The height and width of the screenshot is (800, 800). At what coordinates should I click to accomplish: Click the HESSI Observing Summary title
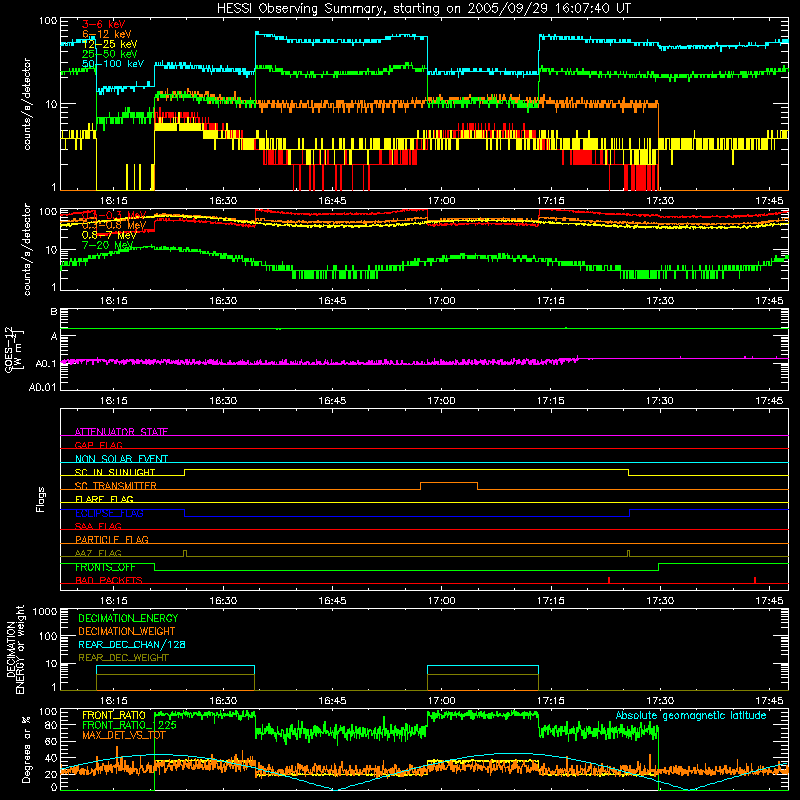coord(423,9)
